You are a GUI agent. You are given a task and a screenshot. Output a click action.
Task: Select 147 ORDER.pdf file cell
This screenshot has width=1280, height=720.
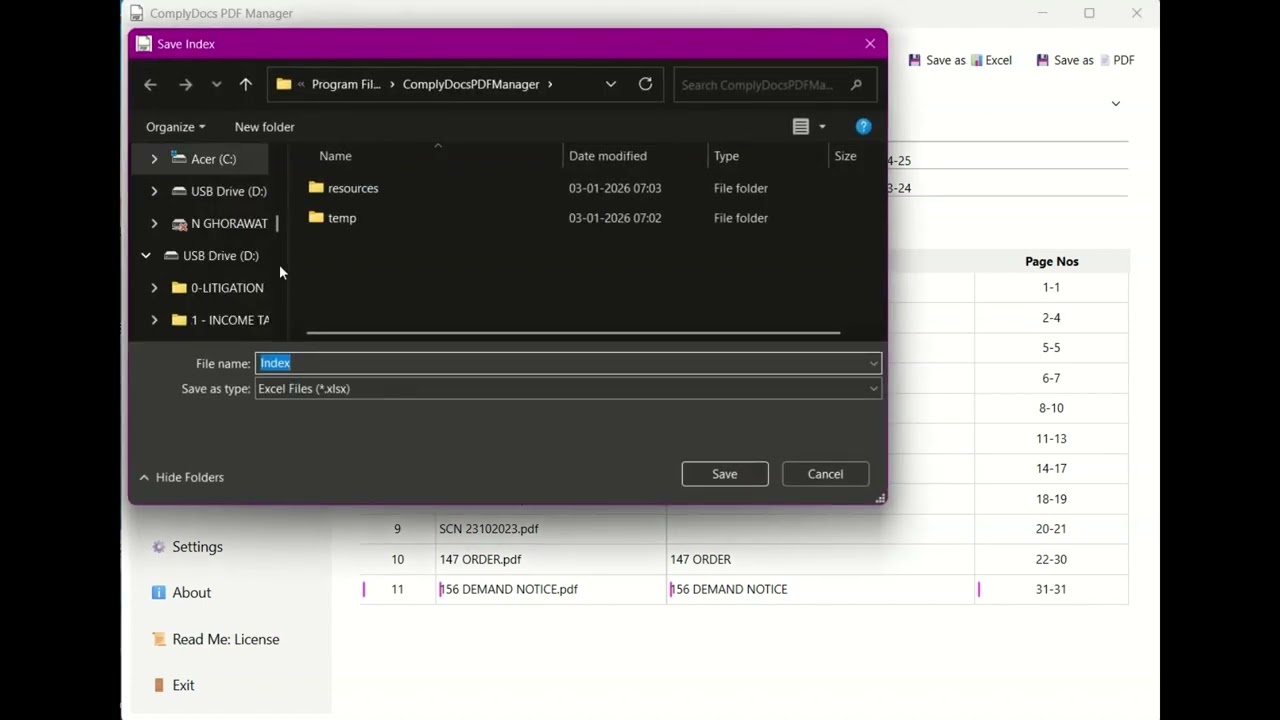(x=551, y=559)
